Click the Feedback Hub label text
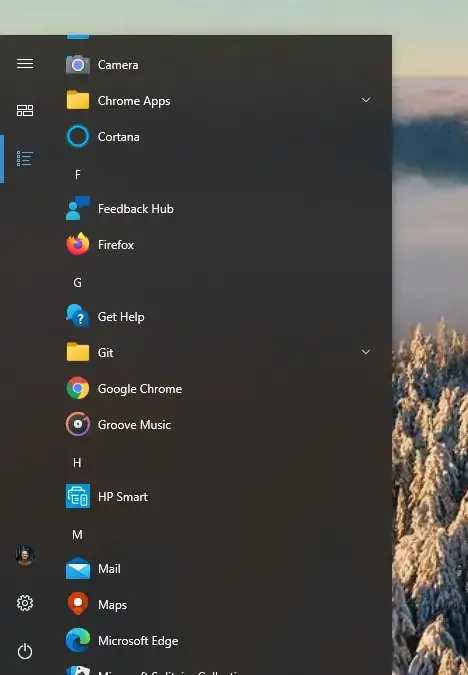The image size is (468, 675). pyautogui.click(x=136, y=209)
